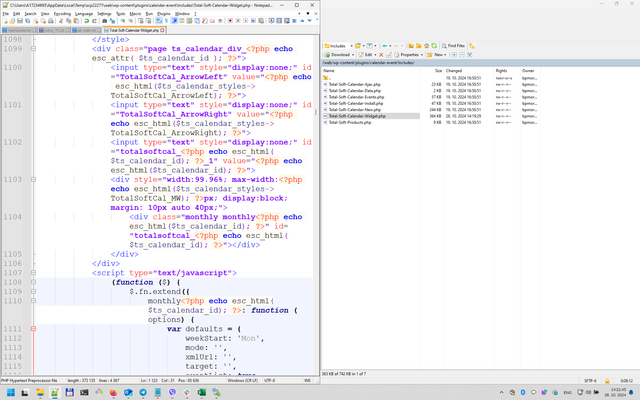Click the WinSCP home directory icon
Viewport: 640px width, 400px height.
[x=427, y=46]
